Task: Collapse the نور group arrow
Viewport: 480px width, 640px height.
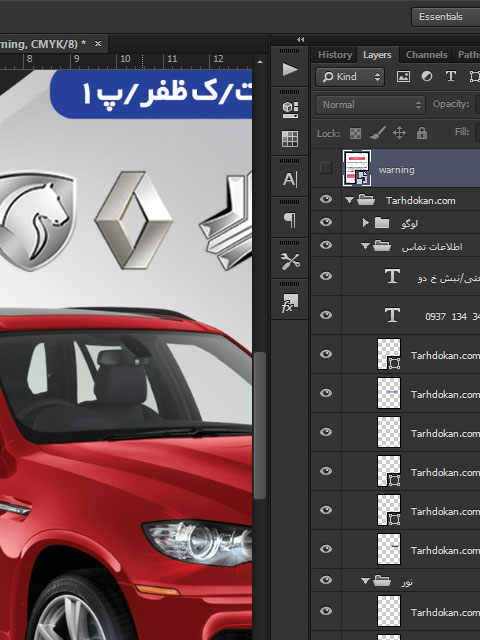Action: tap(365, 580)
